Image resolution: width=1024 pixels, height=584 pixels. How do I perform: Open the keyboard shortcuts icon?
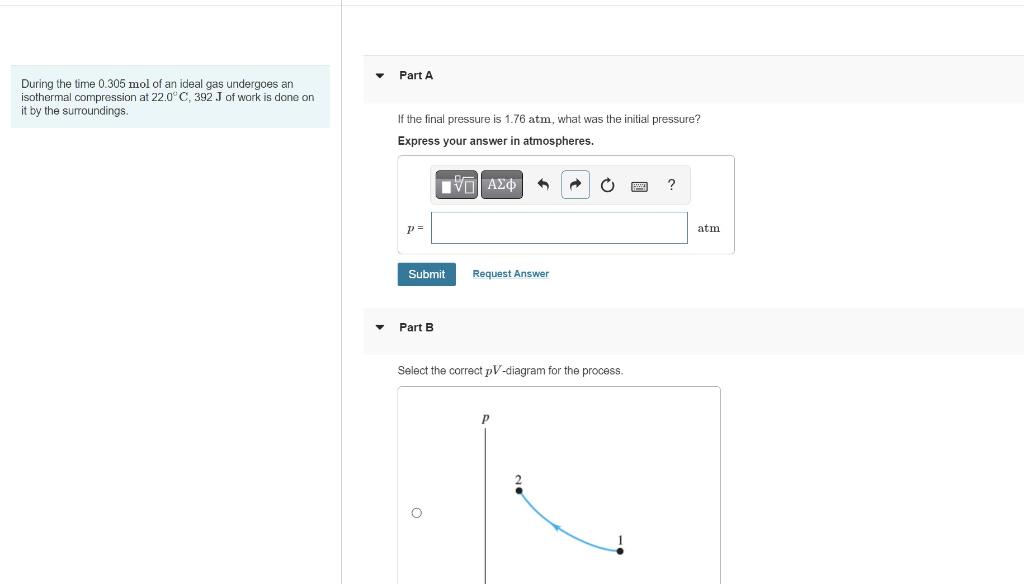(639, 185)
